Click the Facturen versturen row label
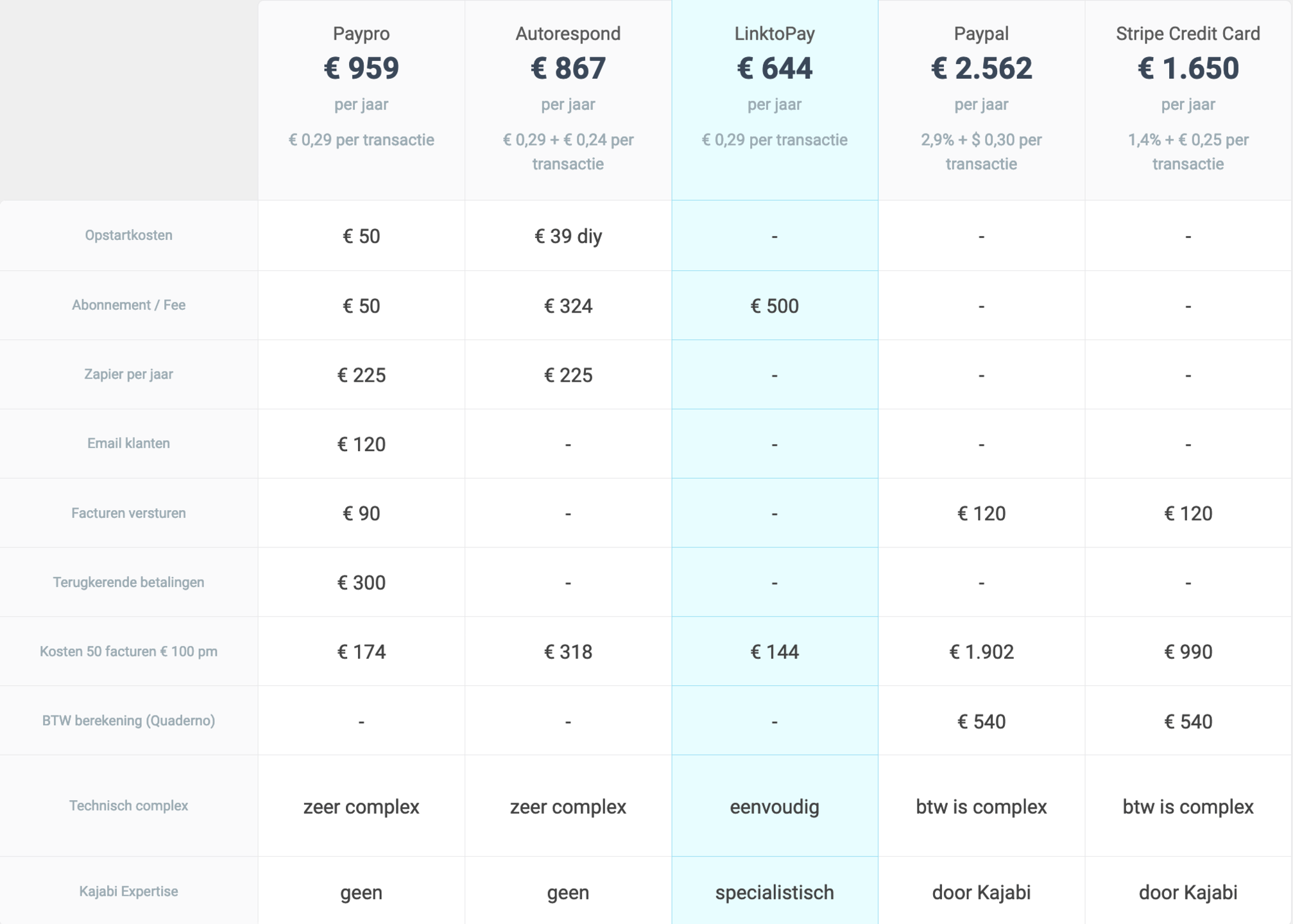This screenshot has width=1293, height=924. coord(128,513)
